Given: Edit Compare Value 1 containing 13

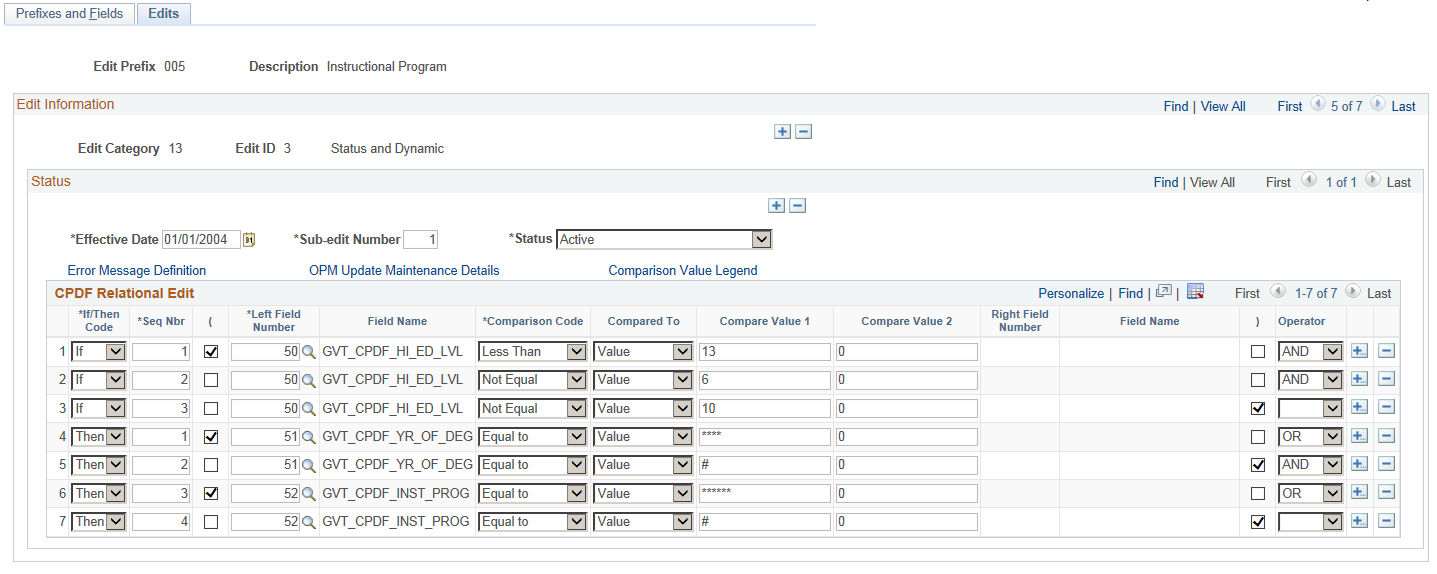Looking at the screenshot, I should 764,352.
